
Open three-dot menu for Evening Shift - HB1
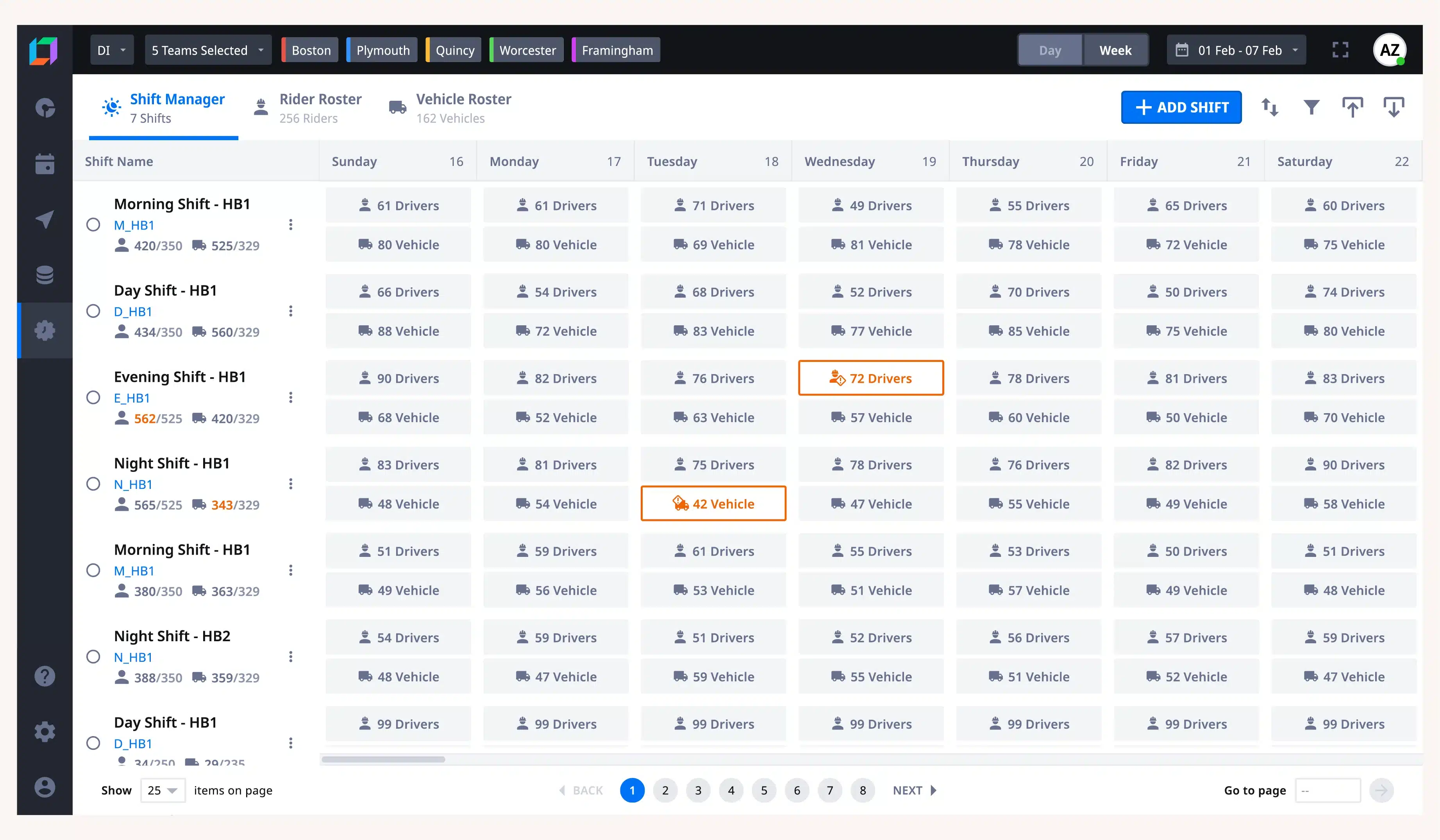coord(291,398)
